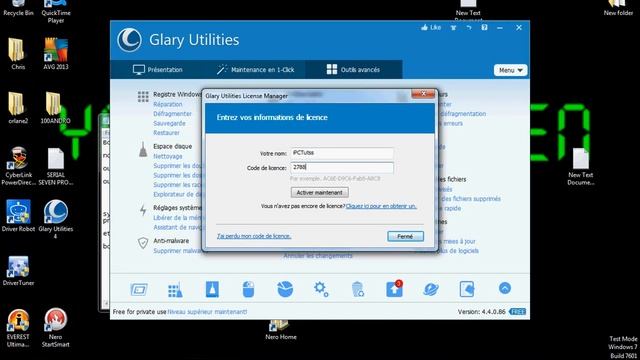Select the Driver Robot desktop icon
Screen dimensions: 640x360
pos(18,216)
